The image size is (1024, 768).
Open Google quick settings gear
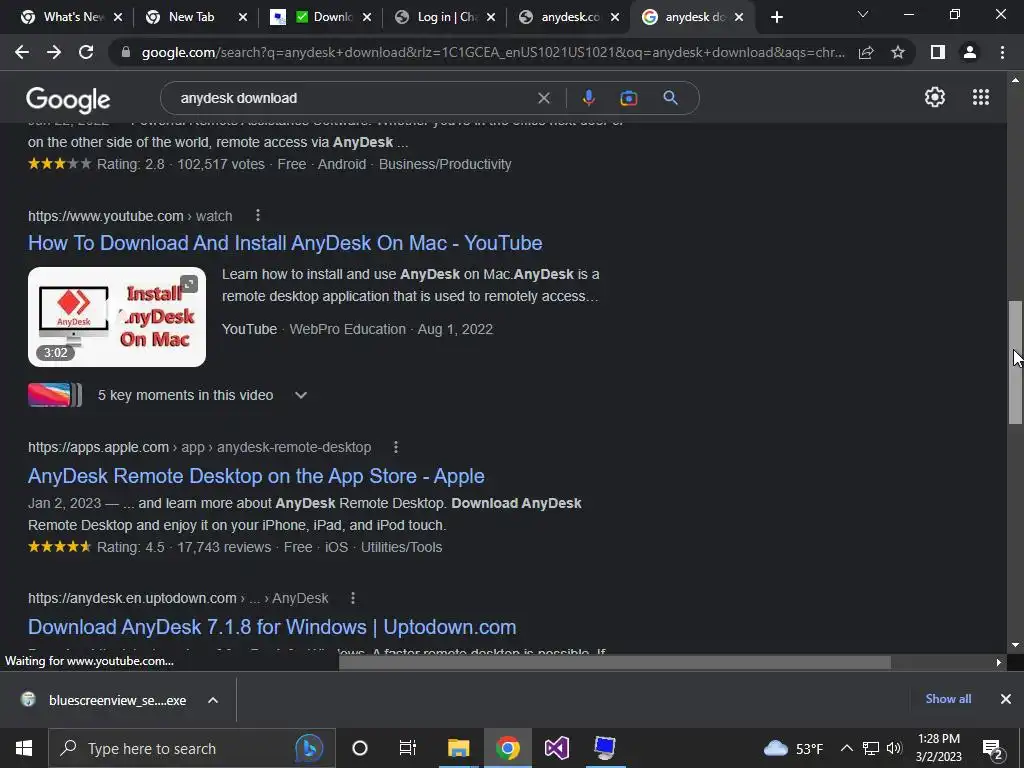click(935, 97)
